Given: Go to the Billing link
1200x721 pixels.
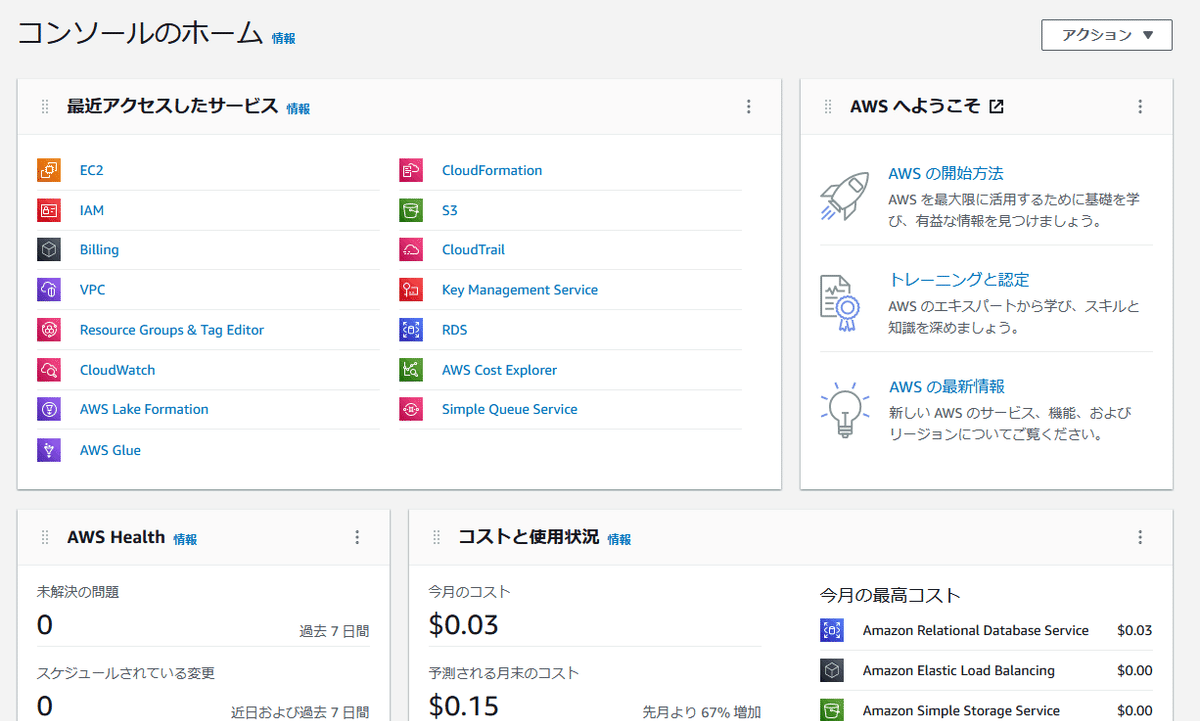Looking at the screenshot, I should 99,250.
